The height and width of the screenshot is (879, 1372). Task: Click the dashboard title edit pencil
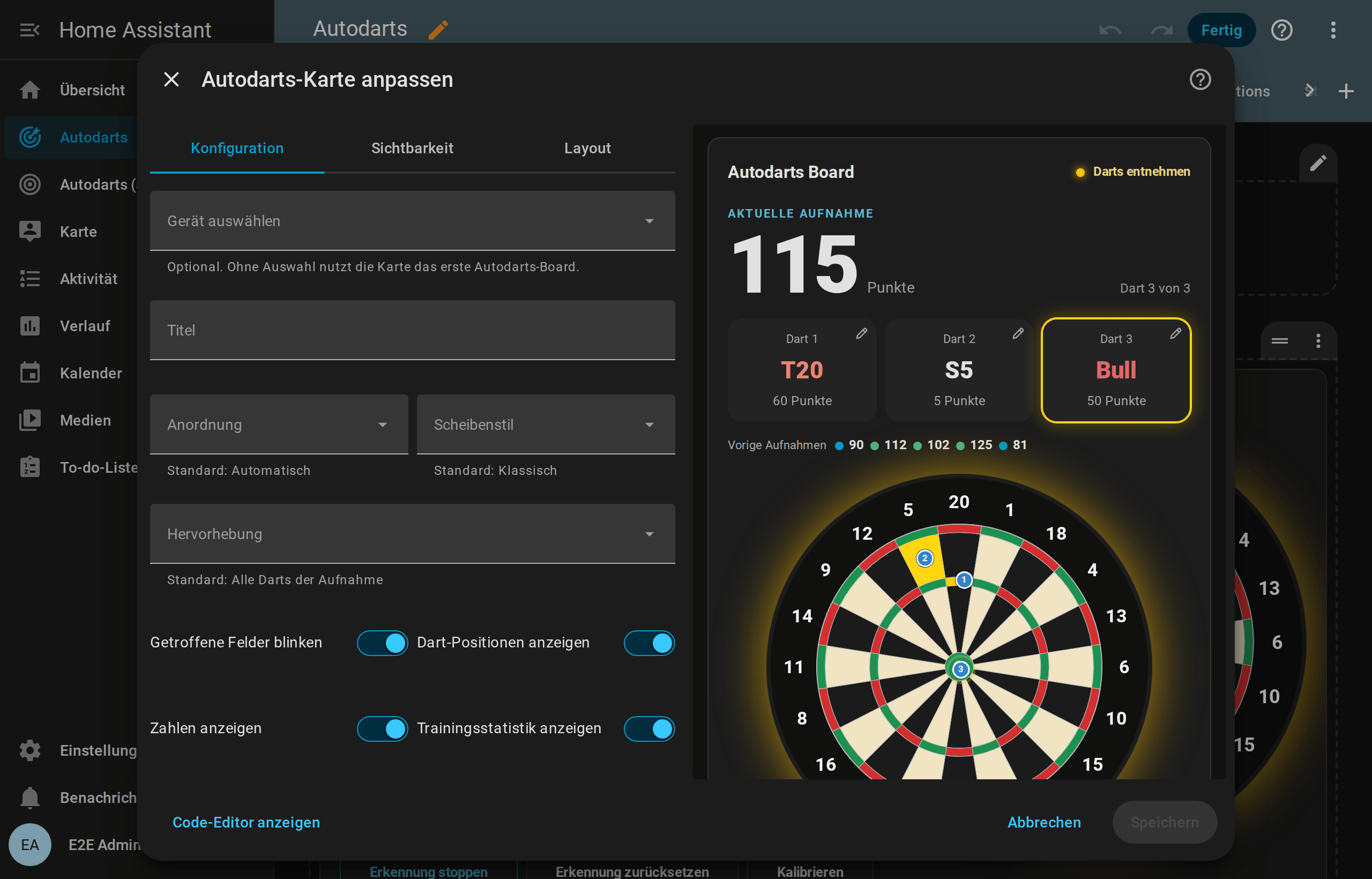pyautogui.click(x=438, y=29)
